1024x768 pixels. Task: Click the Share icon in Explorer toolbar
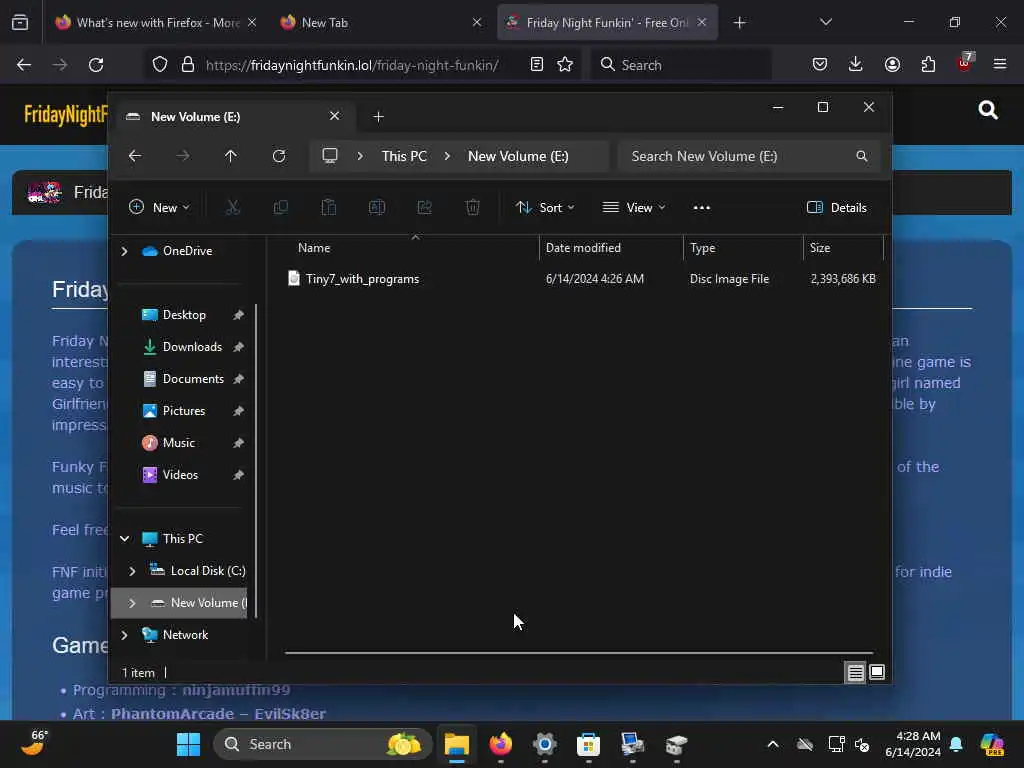(x=424, y=208)
